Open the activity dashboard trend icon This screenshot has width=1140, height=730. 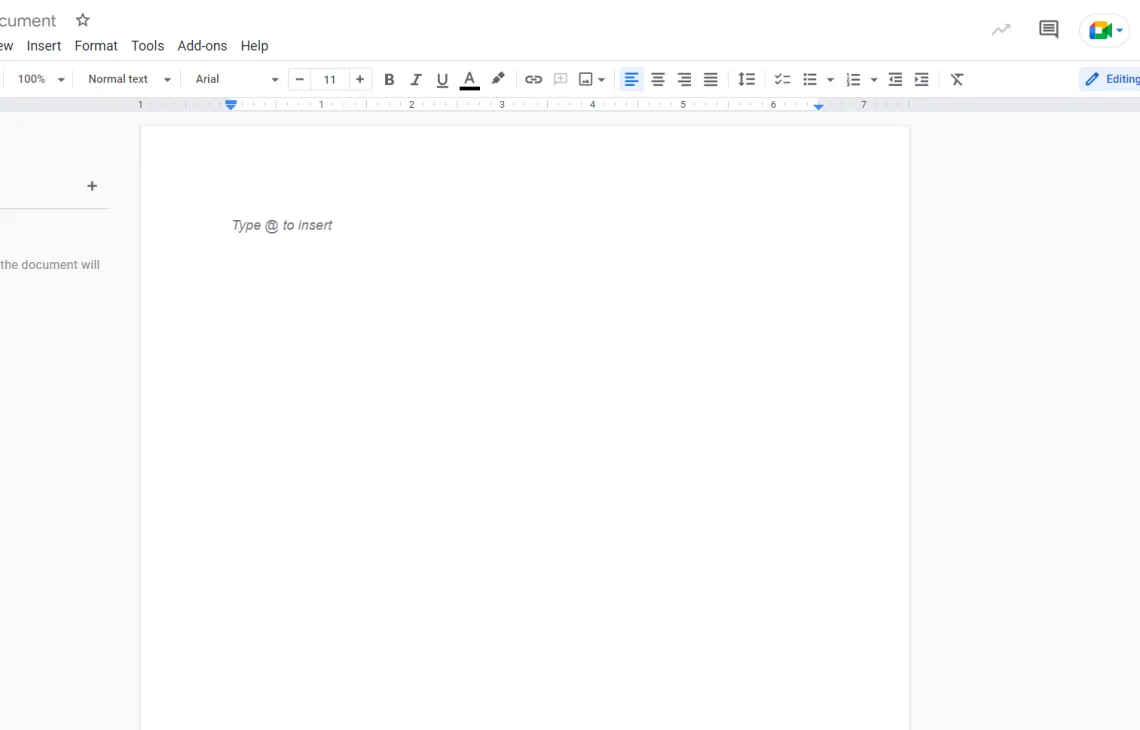tap(1001, 29)
